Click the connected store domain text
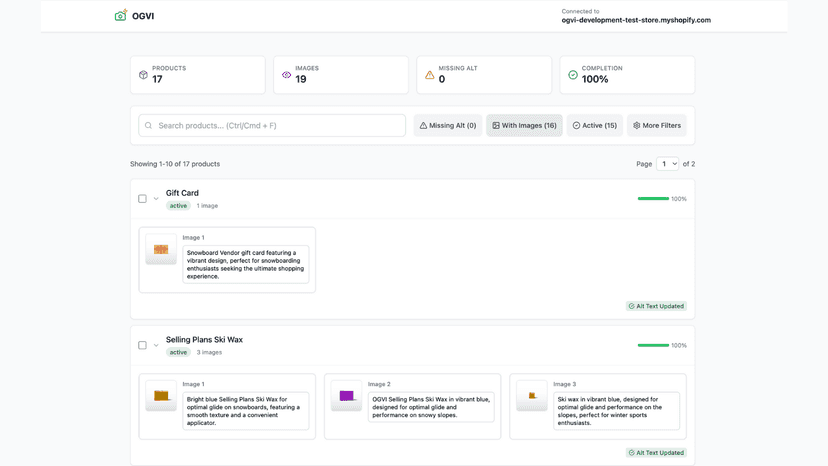Screen dimensions: 828x466 click(x=636, y=20)
